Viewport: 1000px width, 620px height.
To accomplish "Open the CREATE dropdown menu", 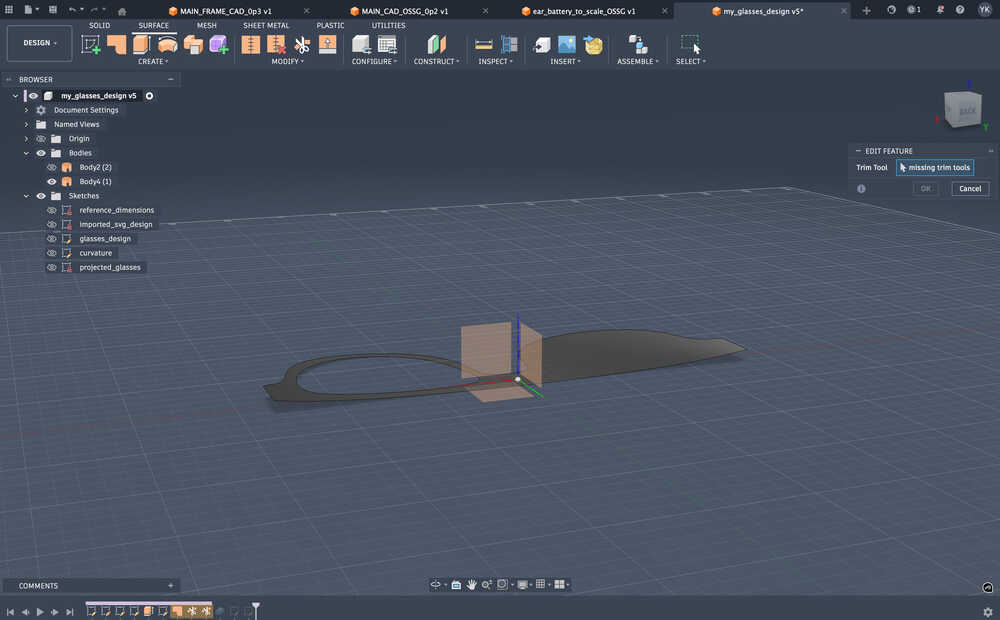I will coord(153,61).
